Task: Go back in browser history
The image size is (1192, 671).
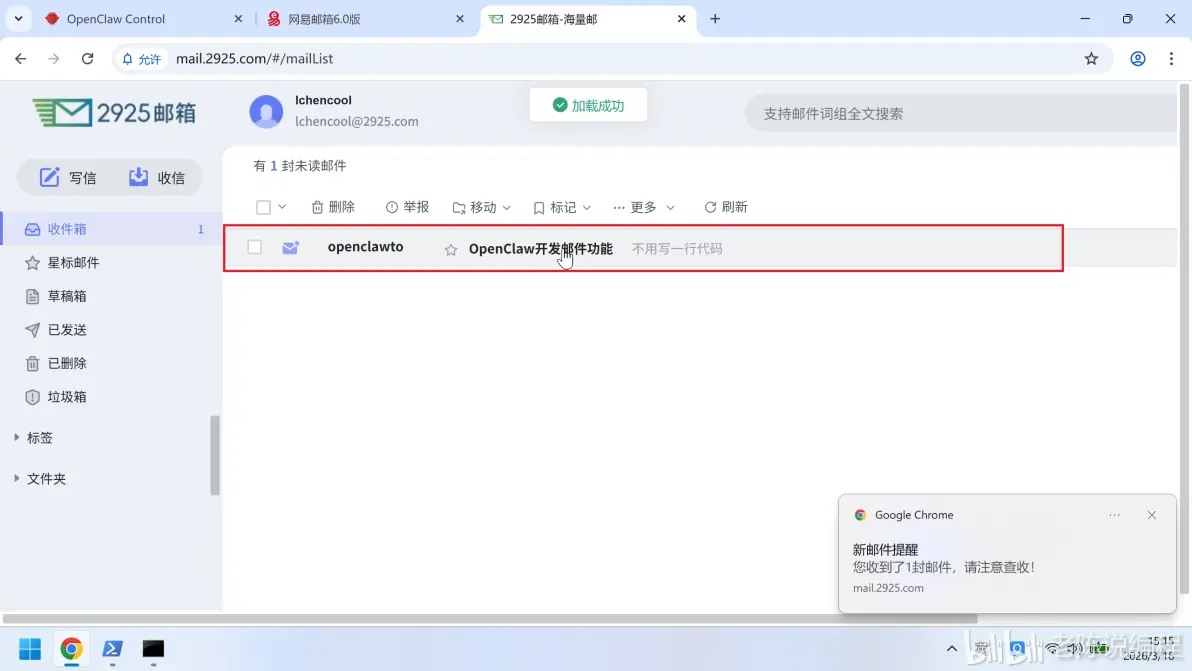Action: click(x=21, y=59)
